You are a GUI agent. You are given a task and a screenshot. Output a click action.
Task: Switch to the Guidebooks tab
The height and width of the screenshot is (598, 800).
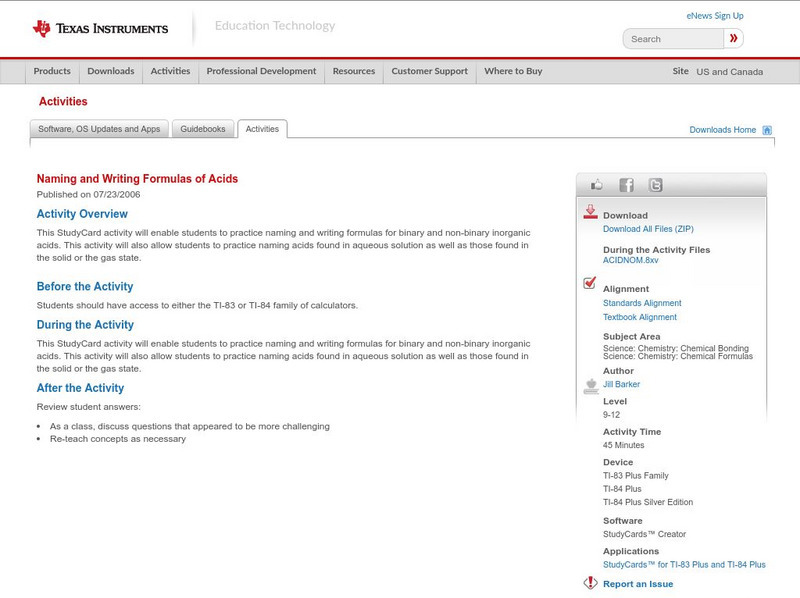pos(203,129)
